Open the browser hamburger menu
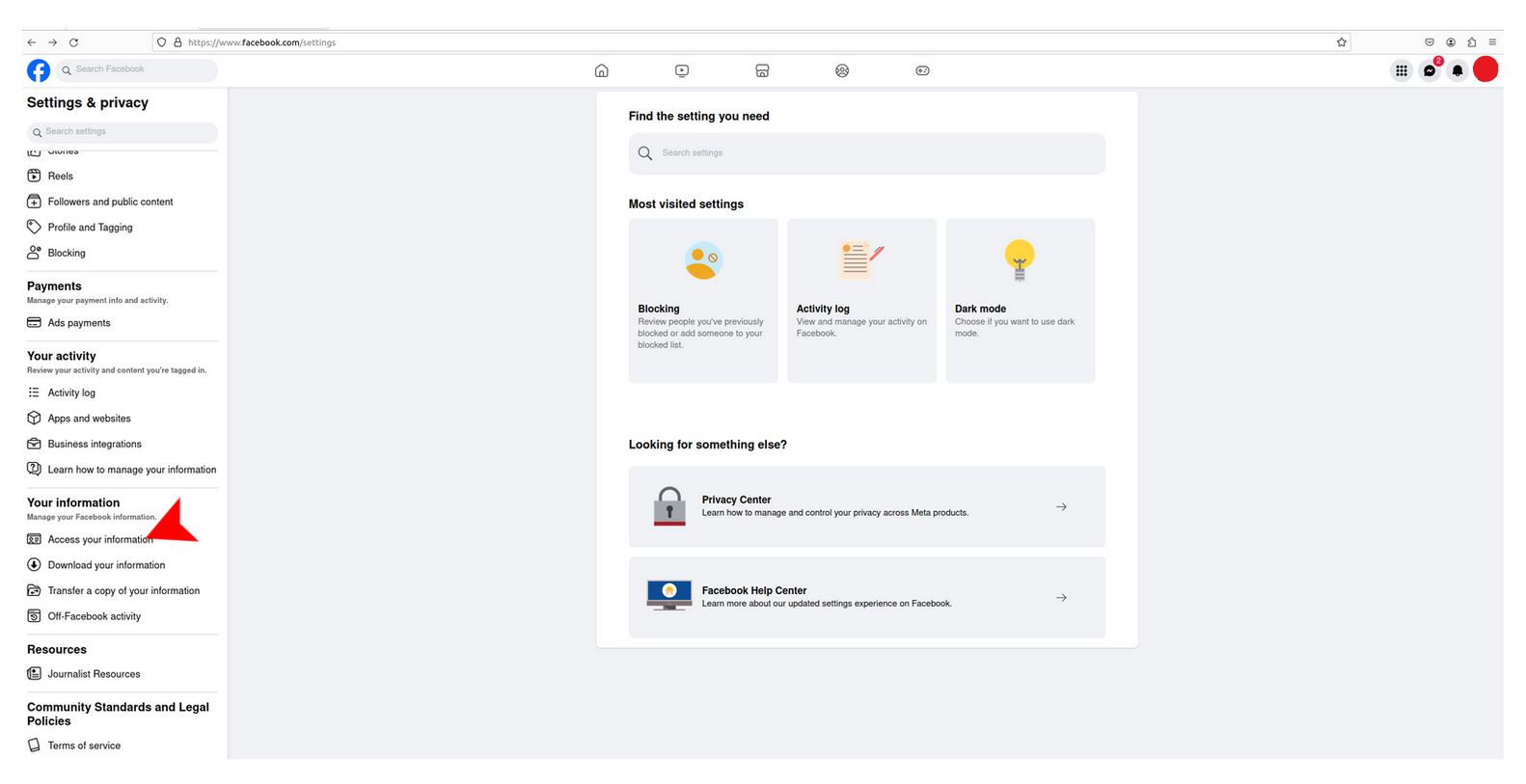 (1492, 42)
